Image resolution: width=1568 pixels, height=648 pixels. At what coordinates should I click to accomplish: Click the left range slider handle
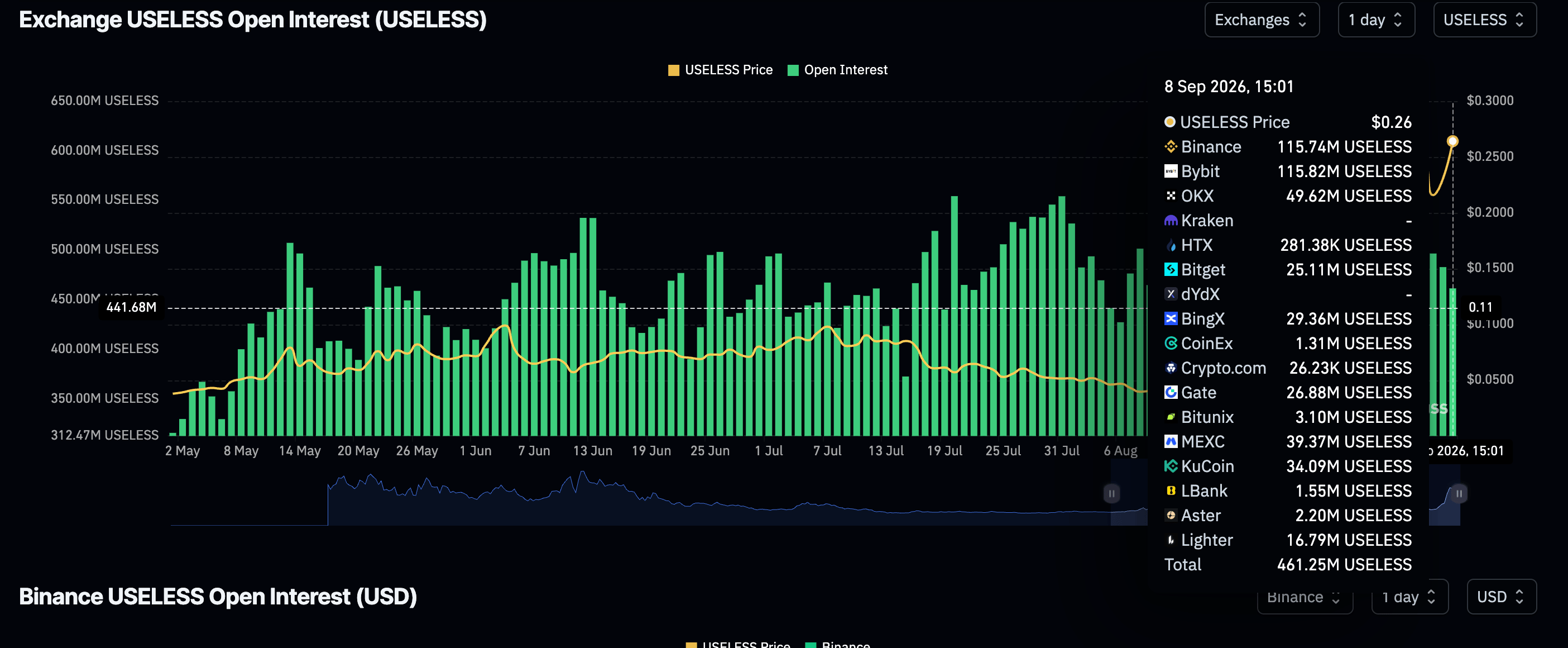1111,493
